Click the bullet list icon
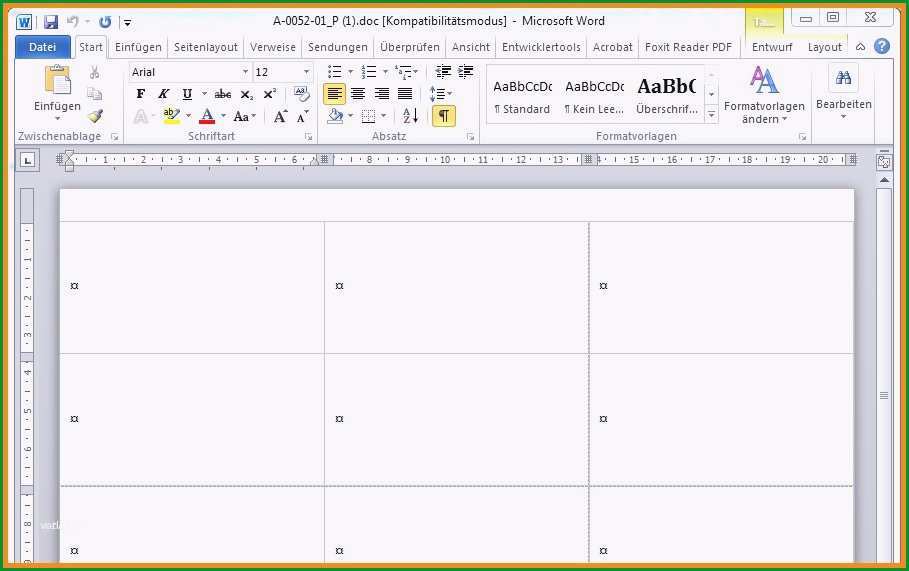909x571 pixels. pyautogui.click(x=334, y=72)
